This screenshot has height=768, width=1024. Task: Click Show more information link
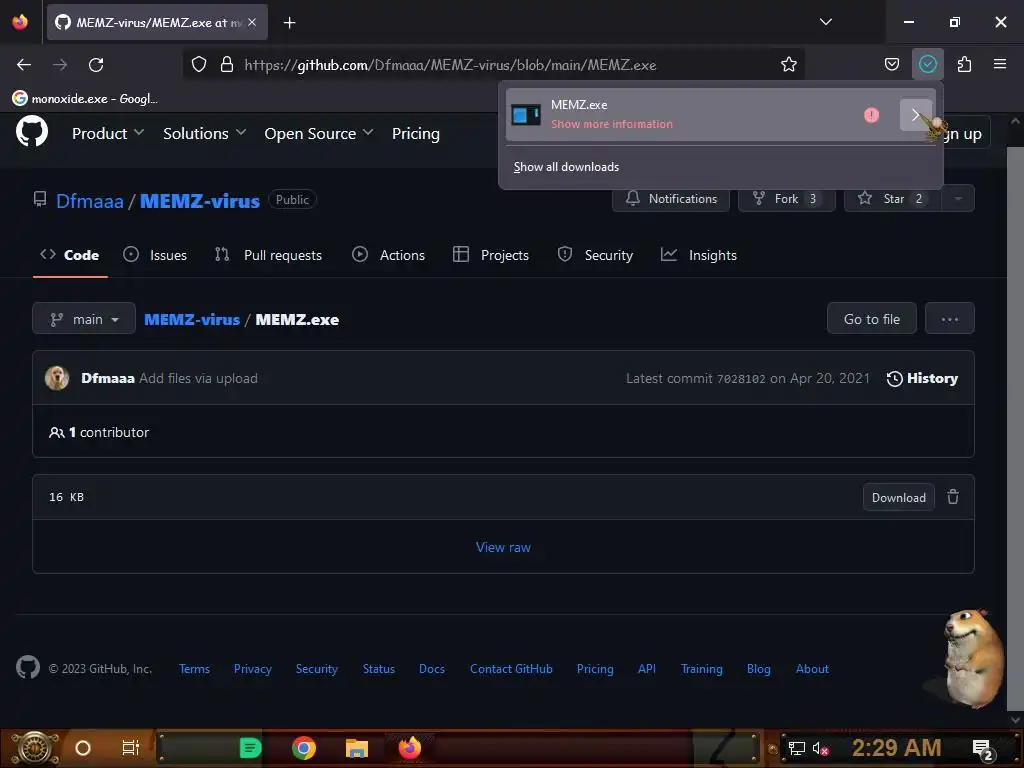[x=611, y=124]
